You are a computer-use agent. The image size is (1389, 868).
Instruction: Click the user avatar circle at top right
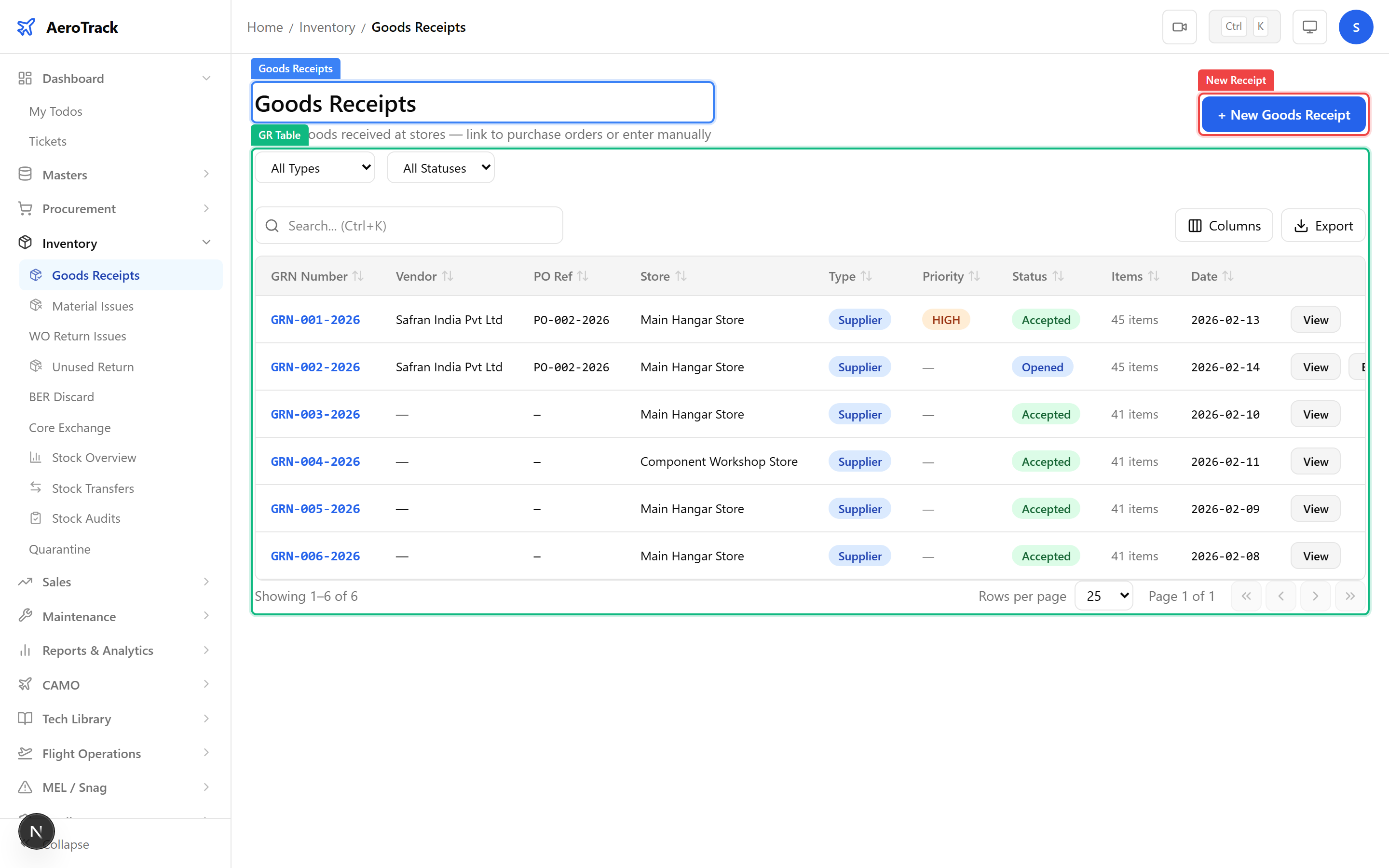click(x=1356, y=27)
